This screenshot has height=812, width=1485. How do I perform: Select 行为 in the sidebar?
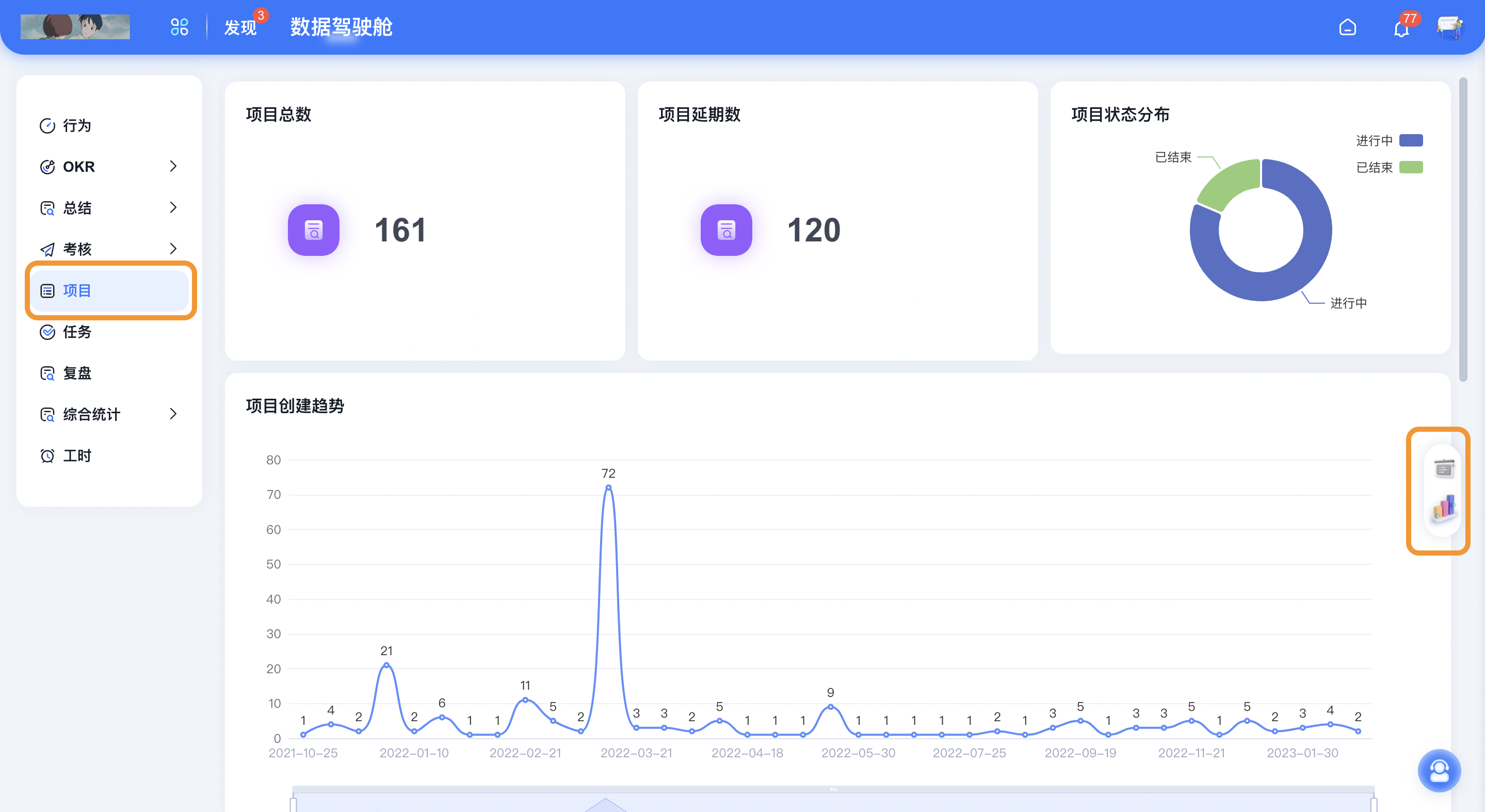pos(109,125)
